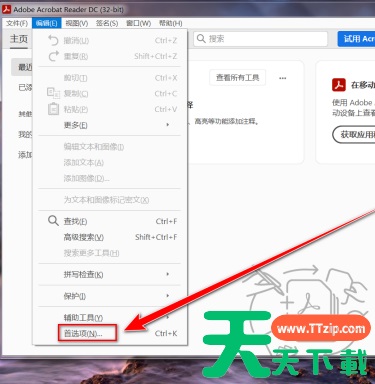Screen dimensions: 375x384
Task: Switch to the 主页 tab
Action: coord(19,39)
